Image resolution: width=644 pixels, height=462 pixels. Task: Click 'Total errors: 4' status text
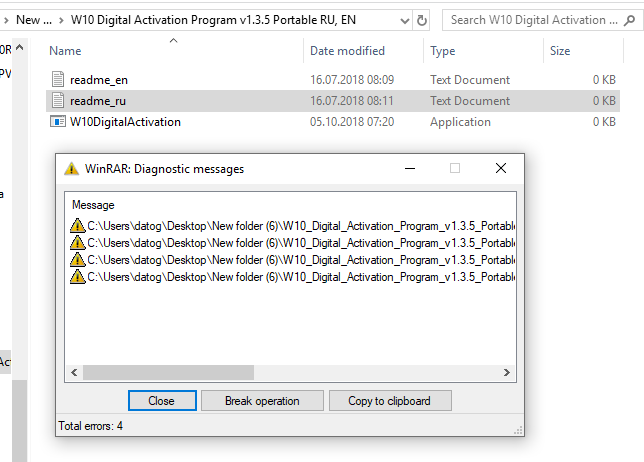pos(90,426)
